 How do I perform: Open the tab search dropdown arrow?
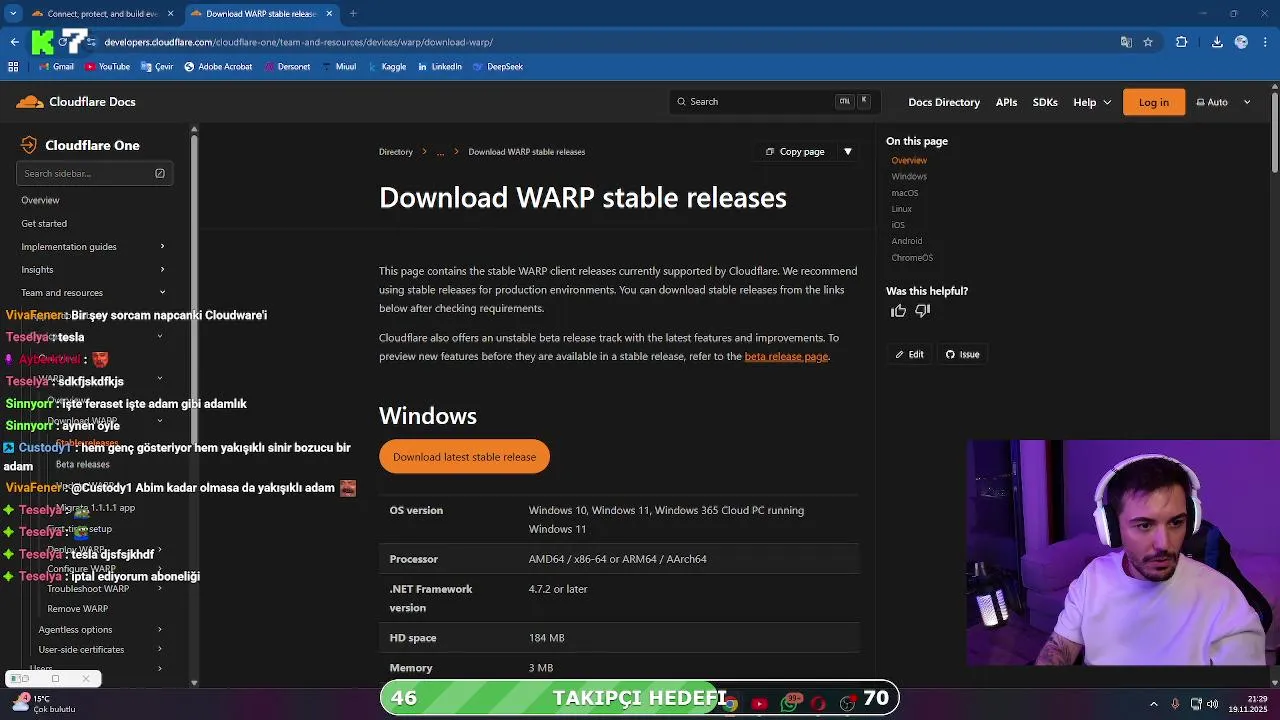click(13, 14)
